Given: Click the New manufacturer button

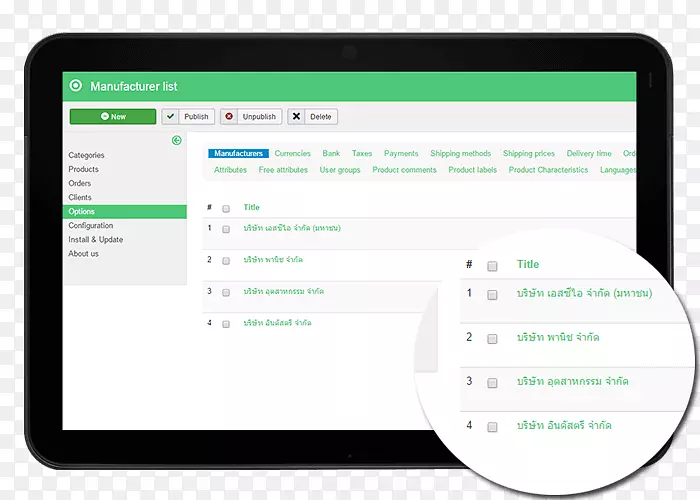Looking at the screenshot, I should (x=113, y=117).
